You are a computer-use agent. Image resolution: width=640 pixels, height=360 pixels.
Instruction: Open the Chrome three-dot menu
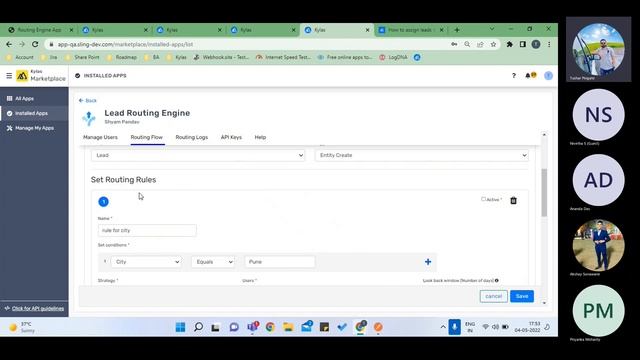[x=549, y=44]
